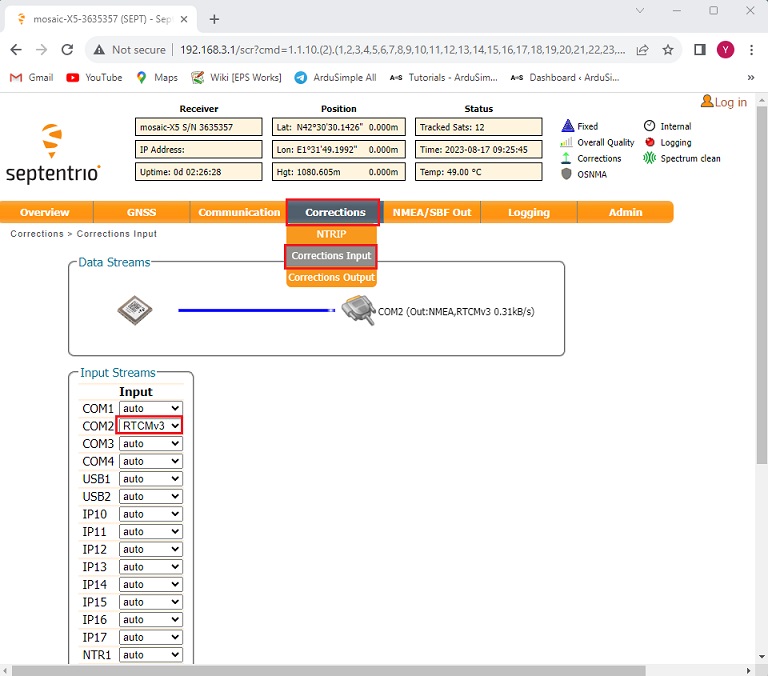Click the red Logging status icon

649,142
